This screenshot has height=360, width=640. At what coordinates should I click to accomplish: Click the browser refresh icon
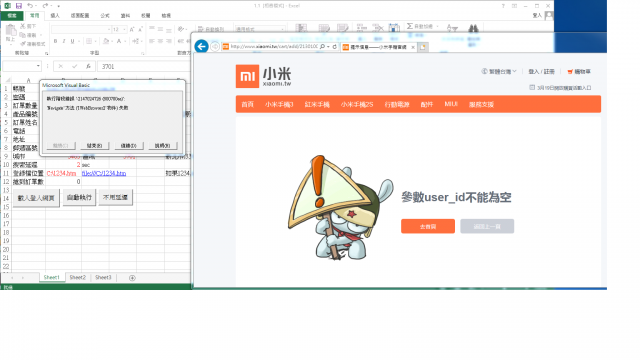point(335,47)
